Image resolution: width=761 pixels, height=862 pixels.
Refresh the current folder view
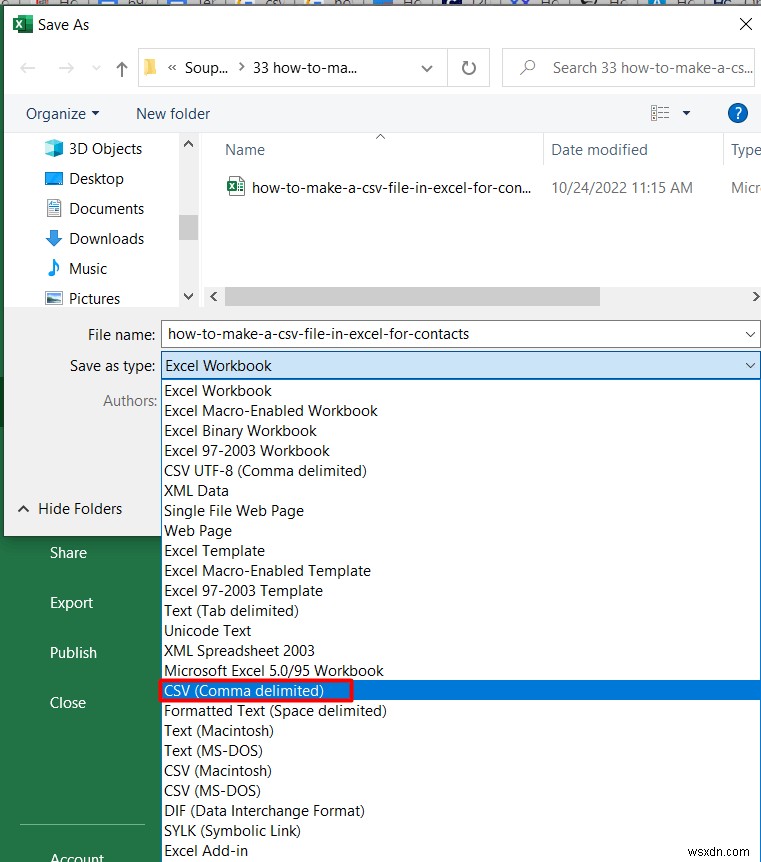pos(468,67)
